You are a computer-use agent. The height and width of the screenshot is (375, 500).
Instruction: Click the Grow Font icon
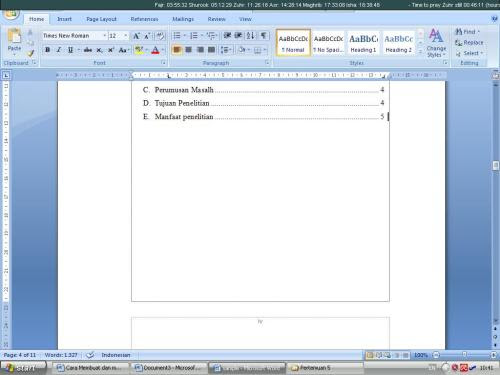tap(136, 36)
